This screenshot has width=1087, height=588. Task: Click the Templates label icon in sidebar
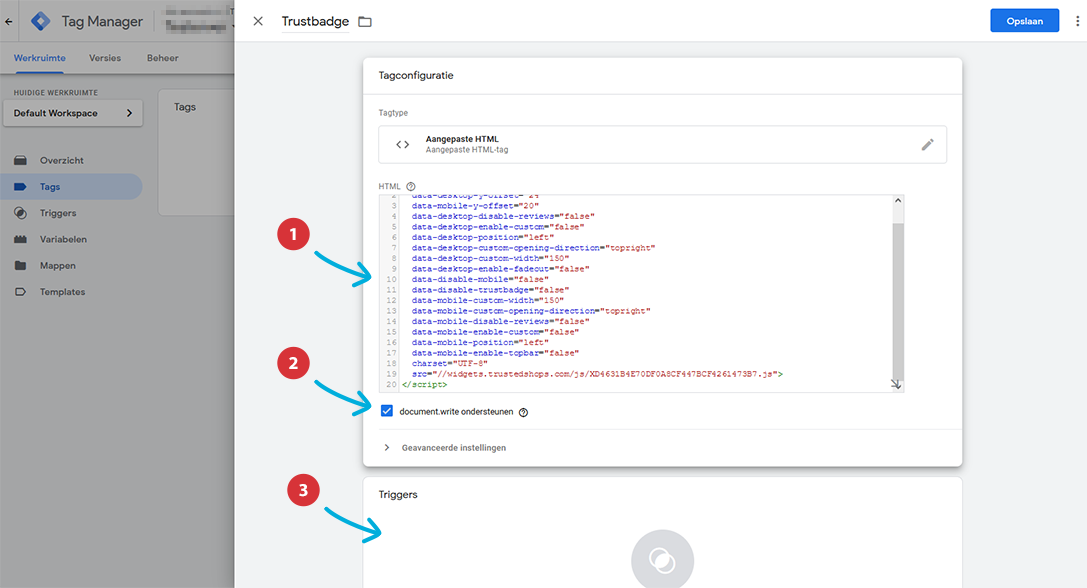click(x=20, y=292)
